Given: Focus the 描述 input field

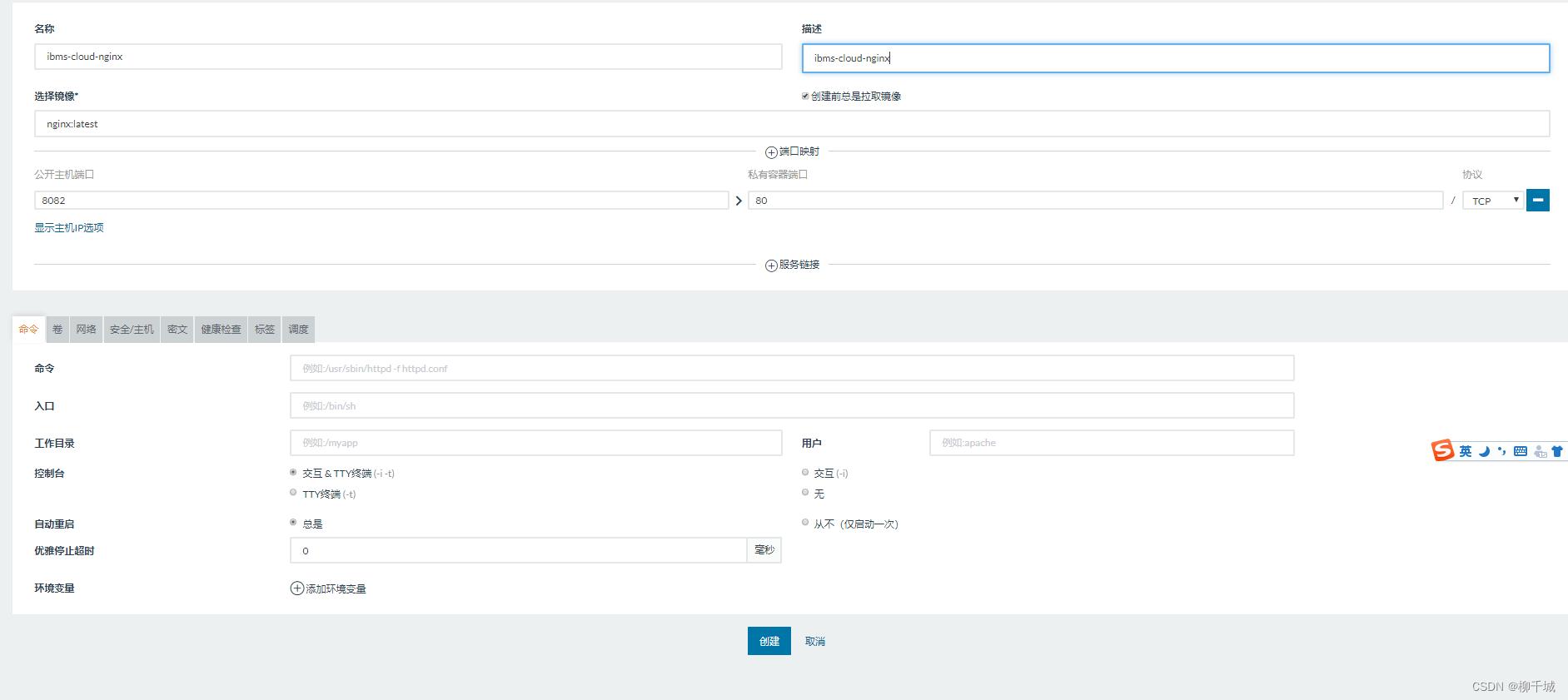Looking at the screenshot, I should coord(1175,58).
